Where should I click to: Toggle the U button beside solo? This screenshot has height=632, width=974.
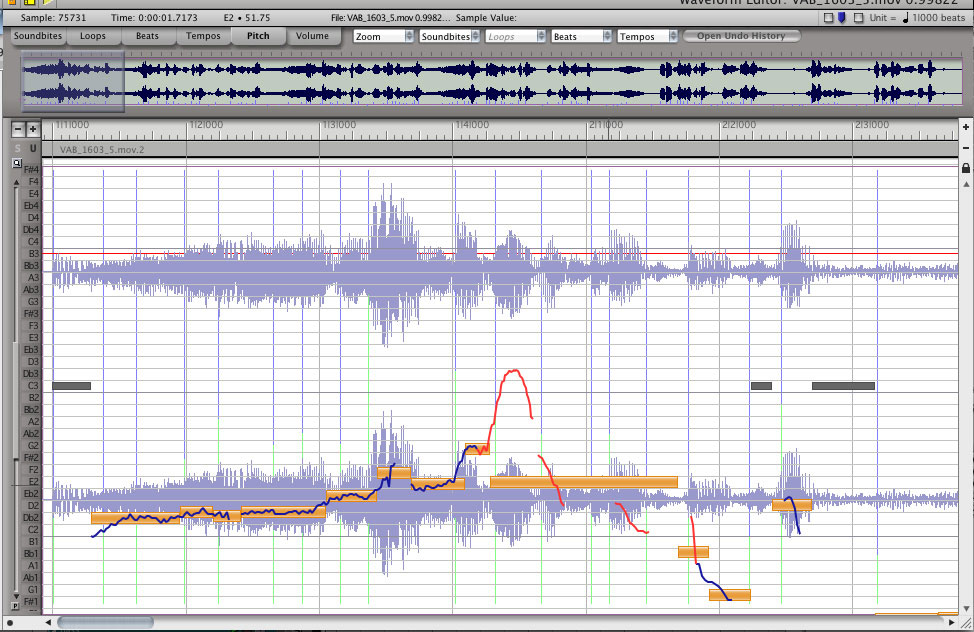click(x=33, y=149)
